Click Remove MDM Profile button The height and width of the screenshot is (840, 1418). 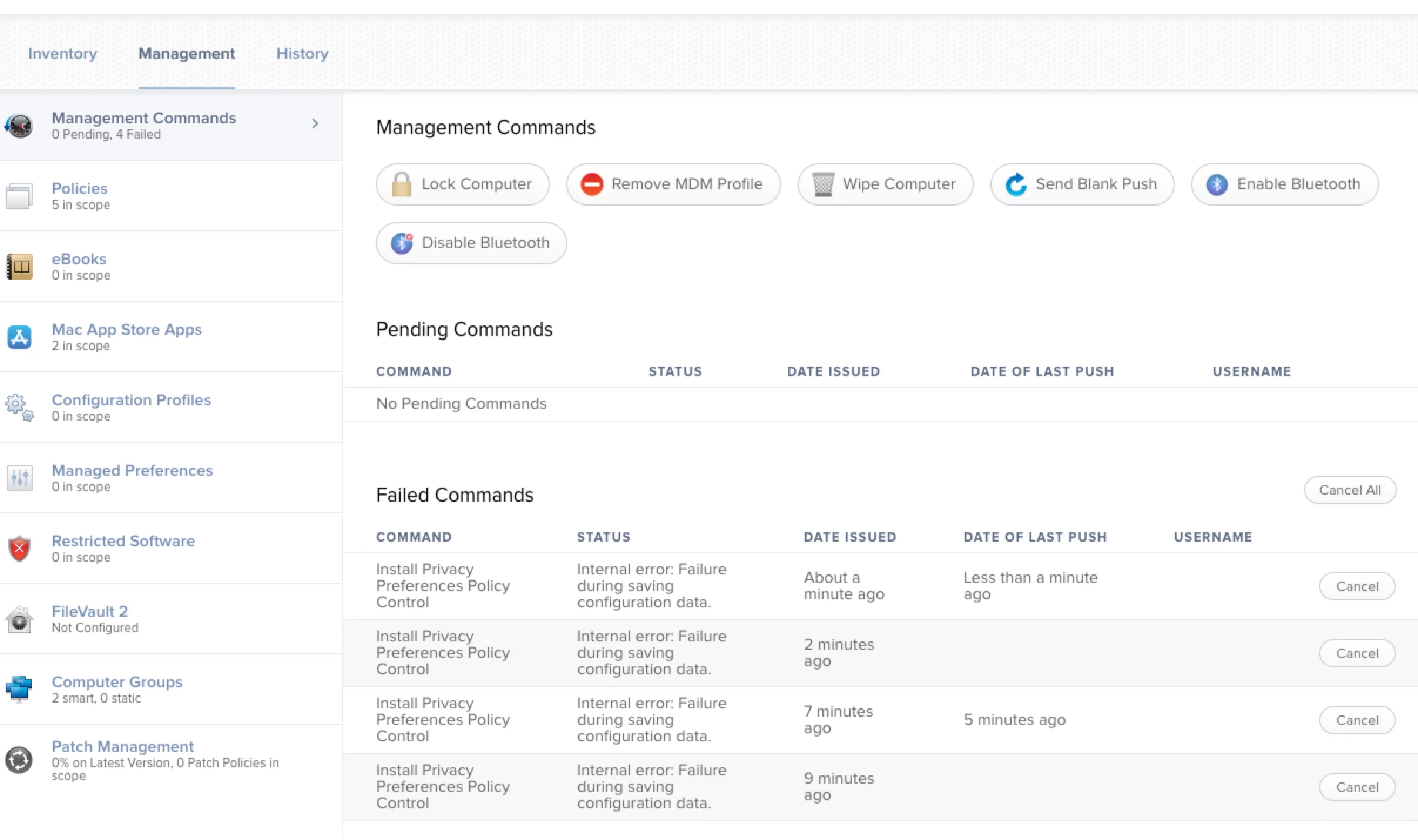pyautogui.click(x=673, y=184)
